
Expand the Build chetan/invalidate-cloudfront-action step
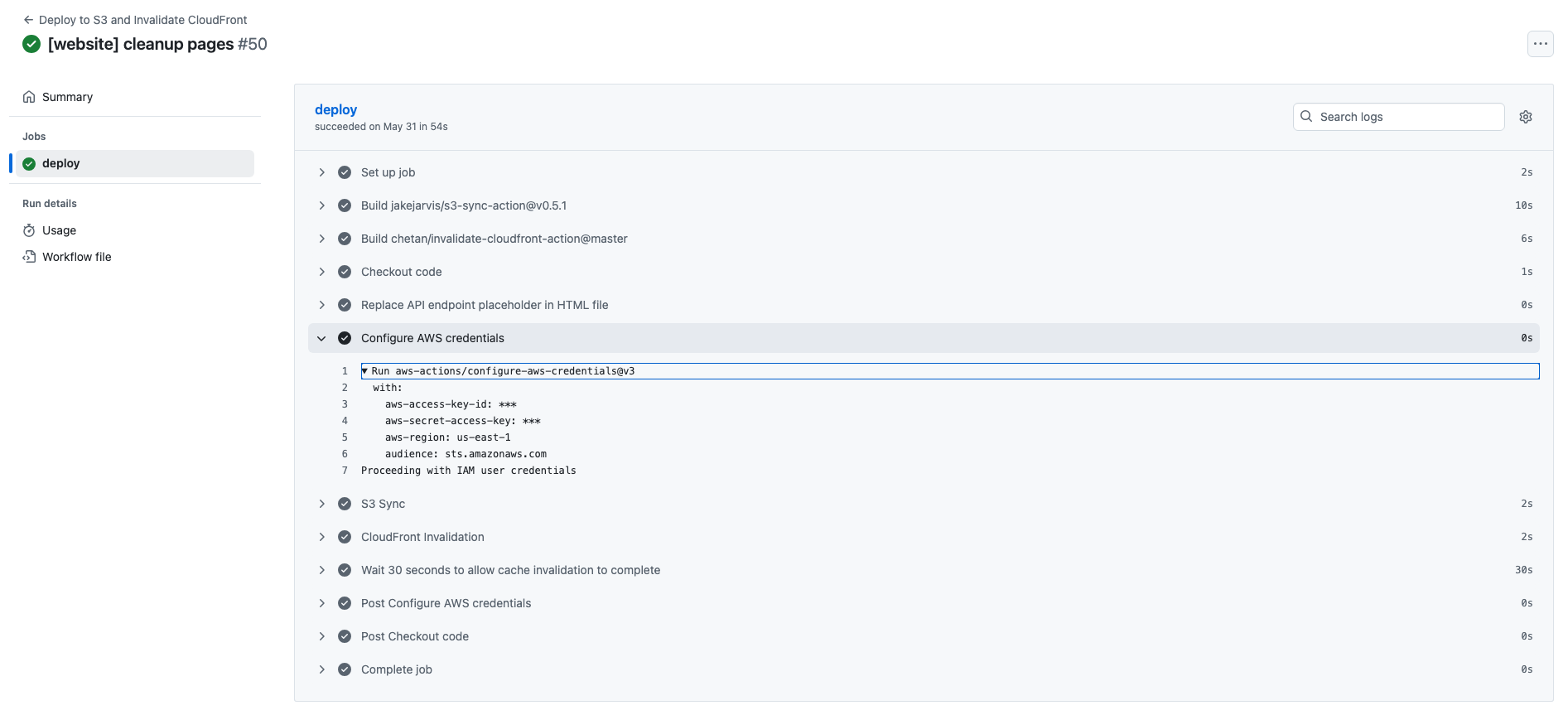tap(924, 239)
